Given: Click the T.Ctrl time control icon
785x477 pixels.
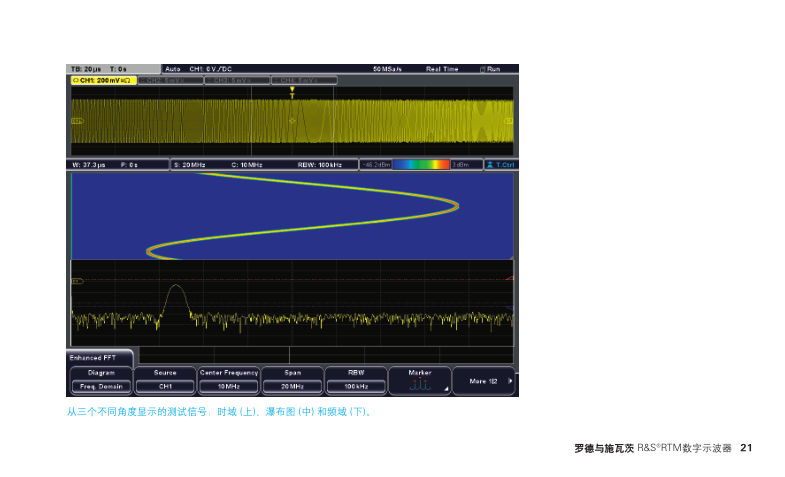Looking at the screenshot, I should [x=501, y=165].
